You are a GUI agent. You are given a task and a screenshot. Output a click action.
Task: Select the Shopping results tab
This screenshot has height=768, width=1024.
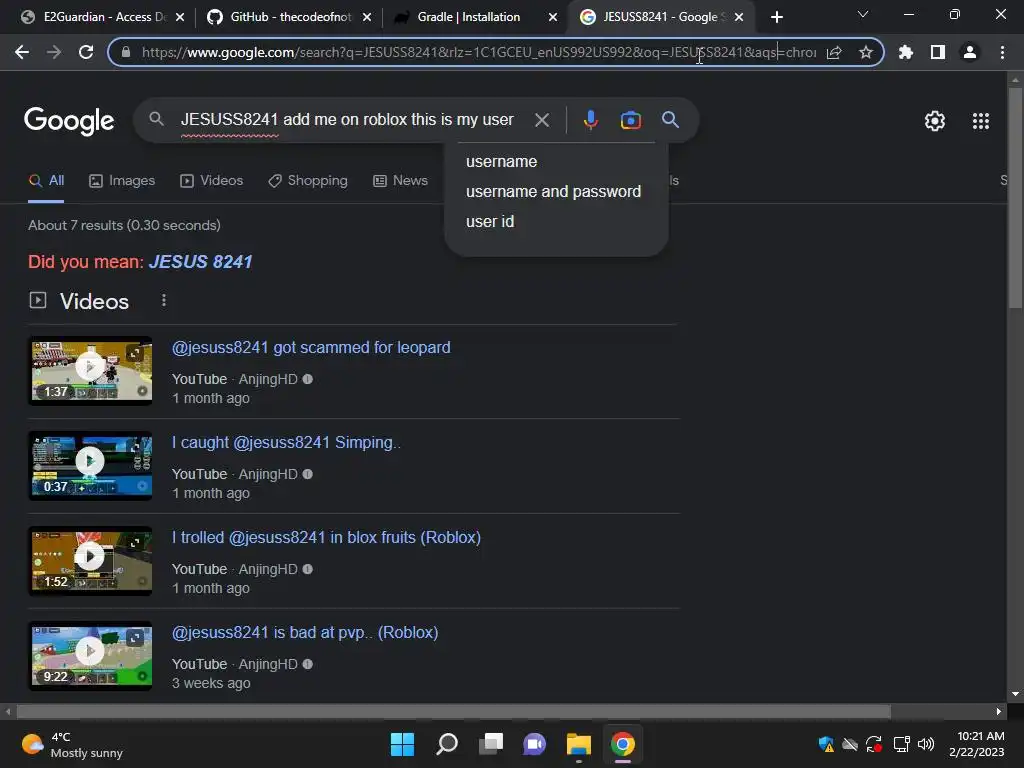308,181
